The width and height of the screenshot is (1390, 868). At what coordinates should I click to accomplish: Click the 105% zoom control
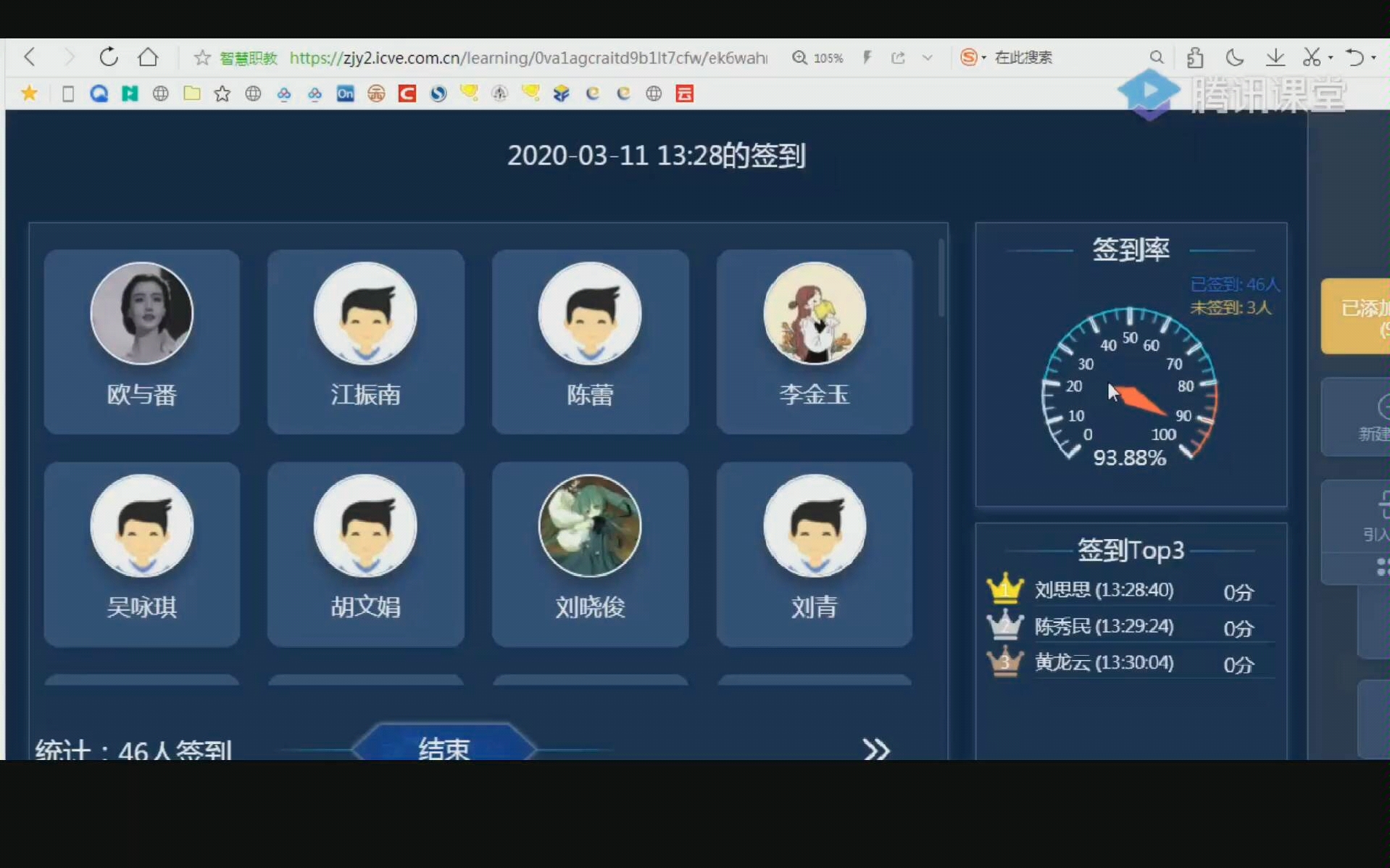[818, 57]
